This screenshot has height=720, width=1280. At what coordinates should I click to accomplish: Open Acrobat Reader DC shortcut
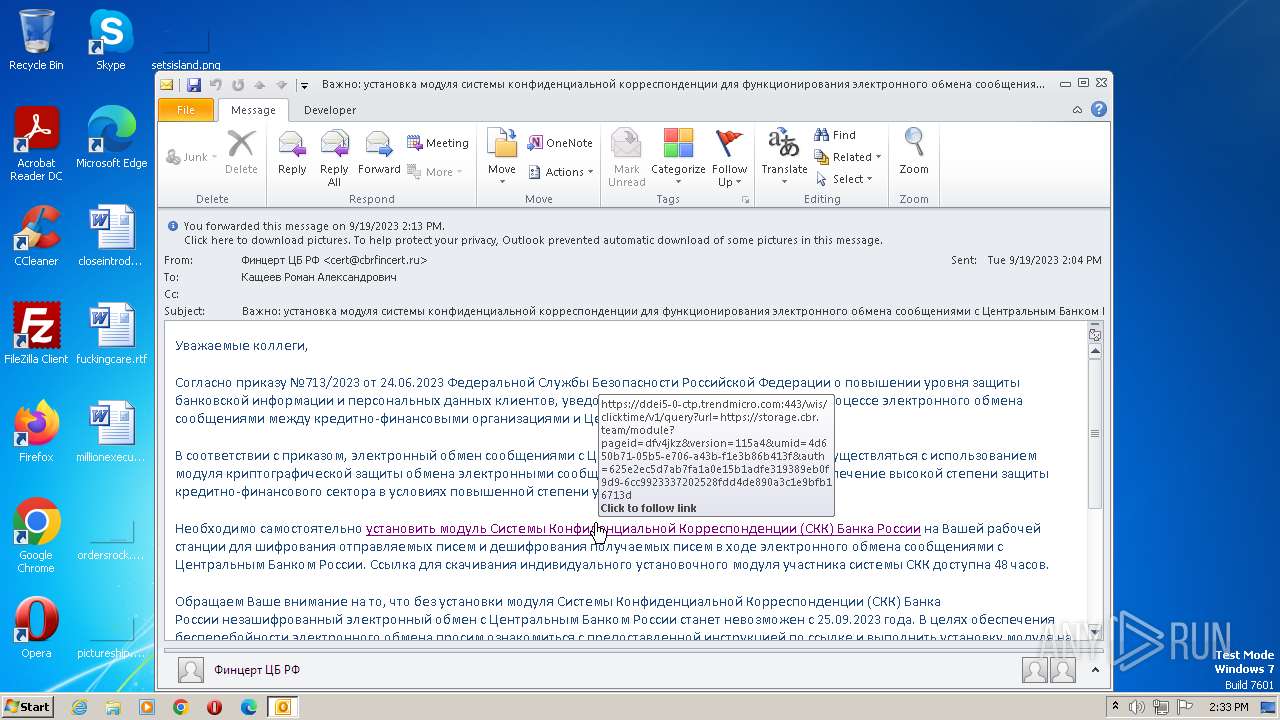point(36,144)
